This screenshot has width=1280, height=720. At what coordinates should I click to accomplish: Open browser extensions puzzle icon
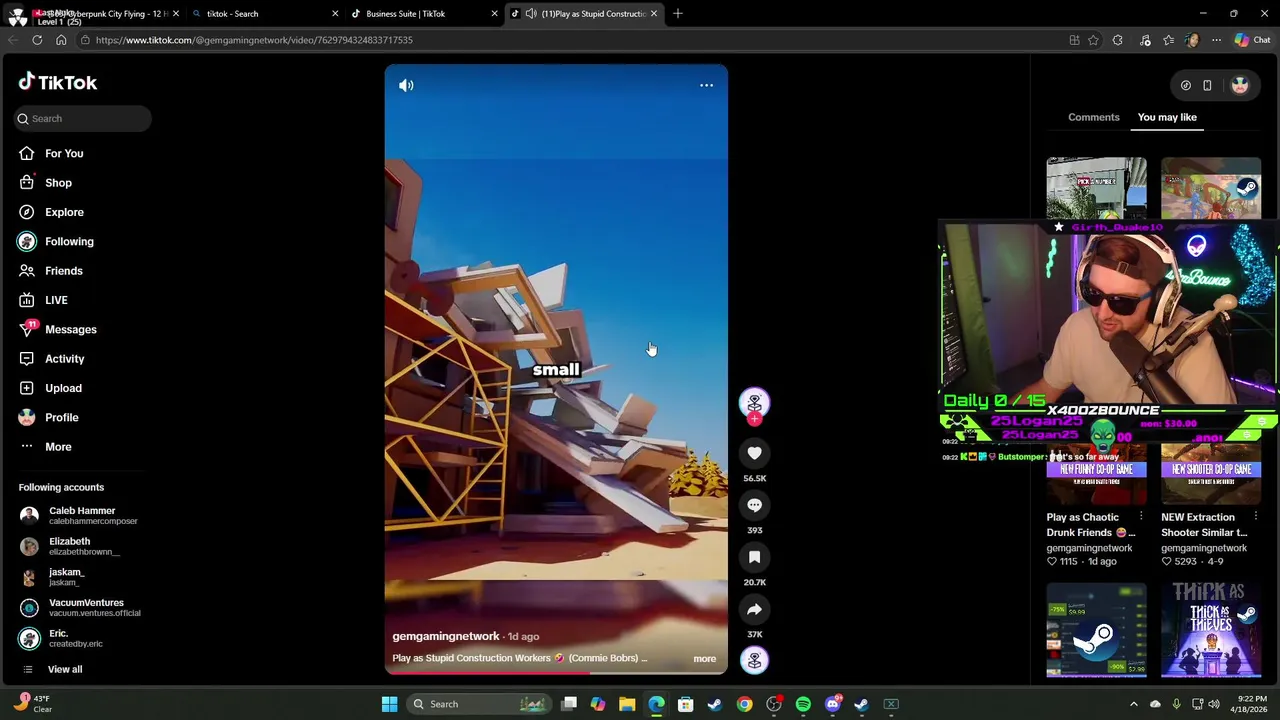[1118, 40]
